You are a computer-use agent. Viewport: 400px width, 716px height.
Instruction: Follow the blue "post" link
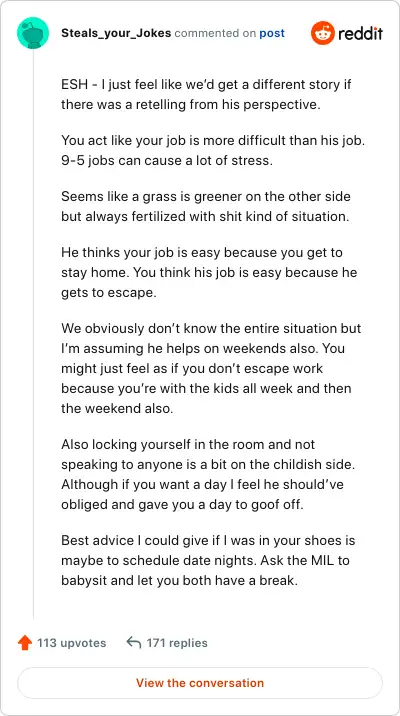pyautogui.click(x=272, y=34)
